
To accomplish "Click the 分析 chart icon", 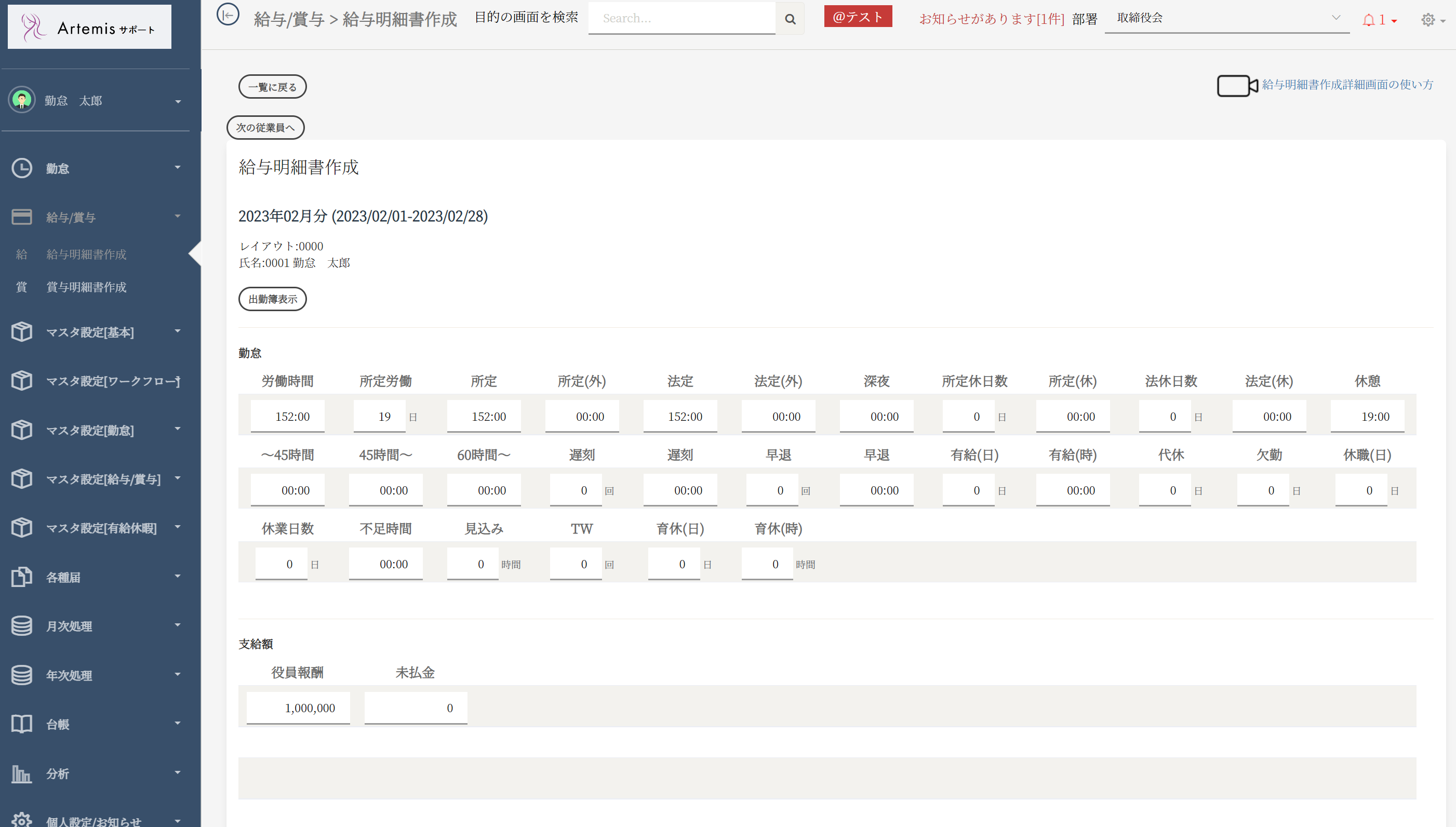I will point(22,773).
